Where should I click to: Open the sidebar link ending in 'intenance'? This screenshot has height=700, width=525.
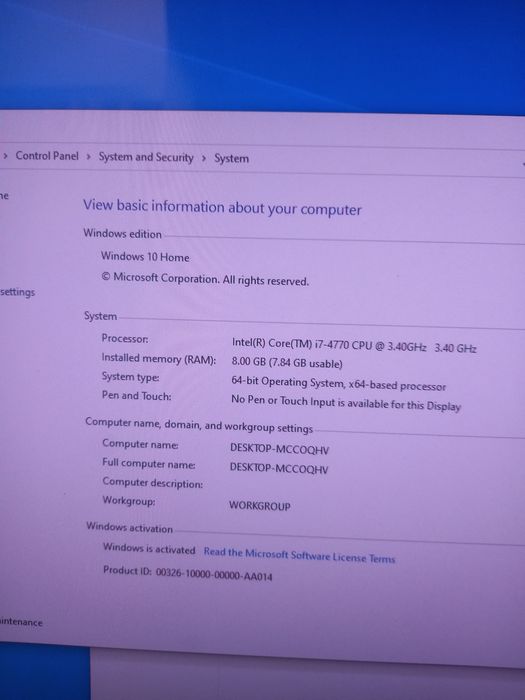point(21,622)
